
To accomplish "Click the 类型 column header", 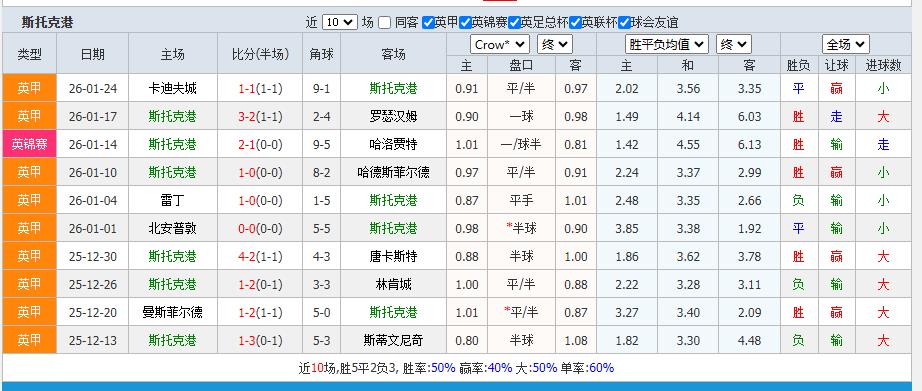I will (29, 54).
